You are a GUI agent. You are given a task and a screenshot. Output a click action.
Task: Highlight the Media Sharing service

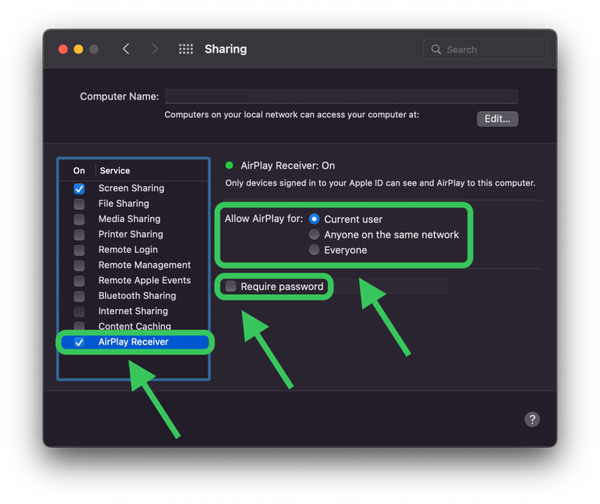(129, 219)
